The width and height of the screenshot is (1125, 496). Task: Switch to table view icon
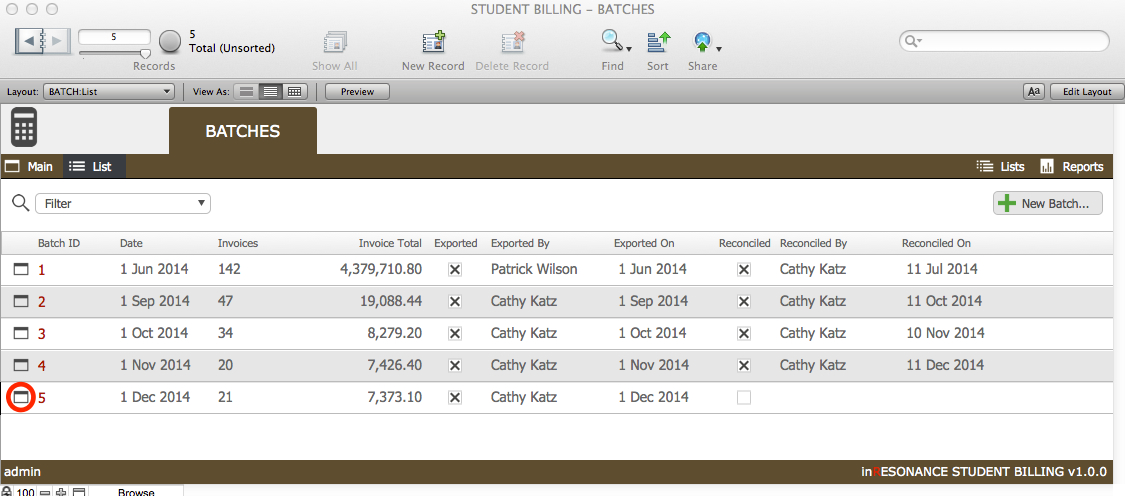(294, 92)
